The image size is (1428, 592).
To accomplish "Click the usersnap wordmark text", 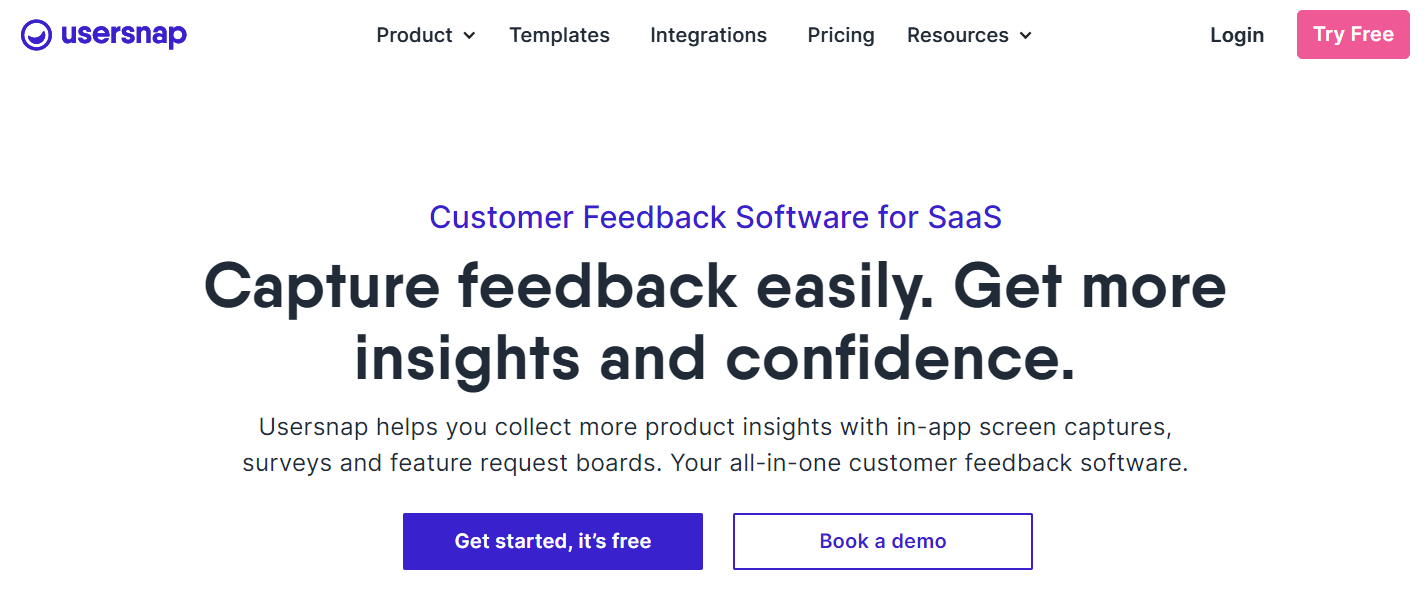I will click(x=123, y=35).
